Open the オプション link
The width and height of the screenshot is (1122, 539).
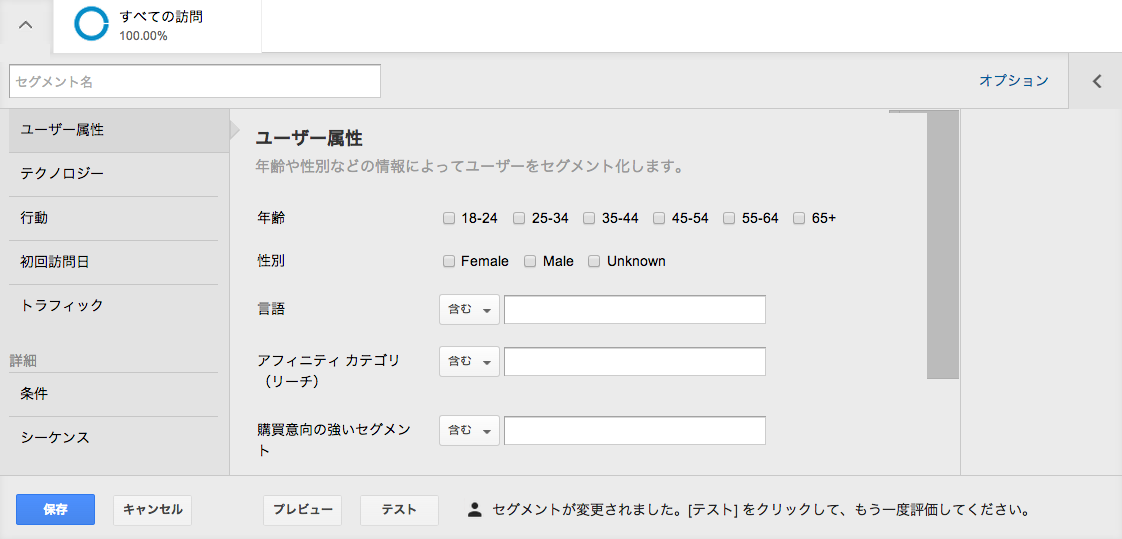pos(1014,81)
